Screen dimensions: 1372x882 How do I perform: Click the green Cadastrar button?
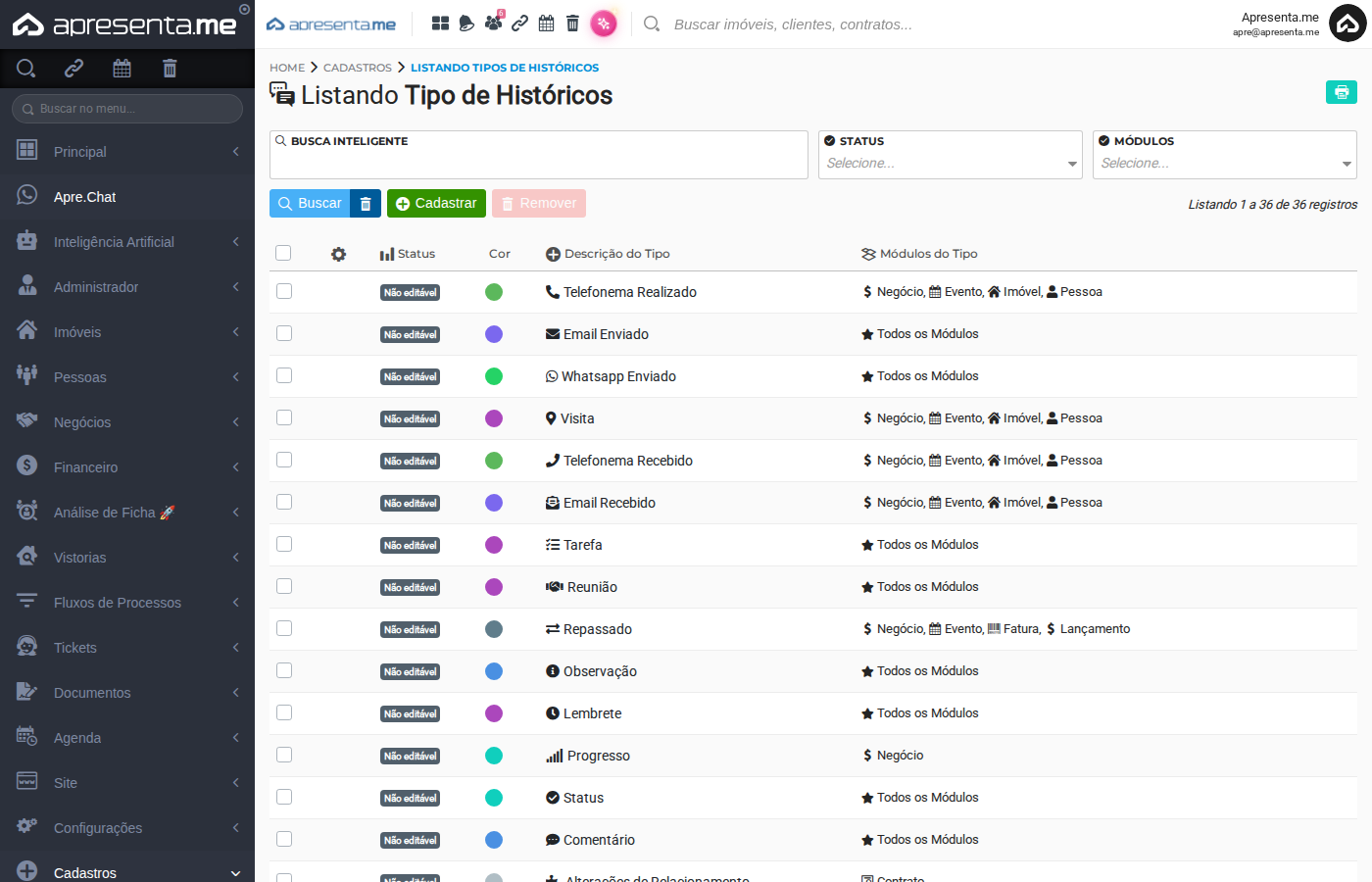[x=436, y=204]
